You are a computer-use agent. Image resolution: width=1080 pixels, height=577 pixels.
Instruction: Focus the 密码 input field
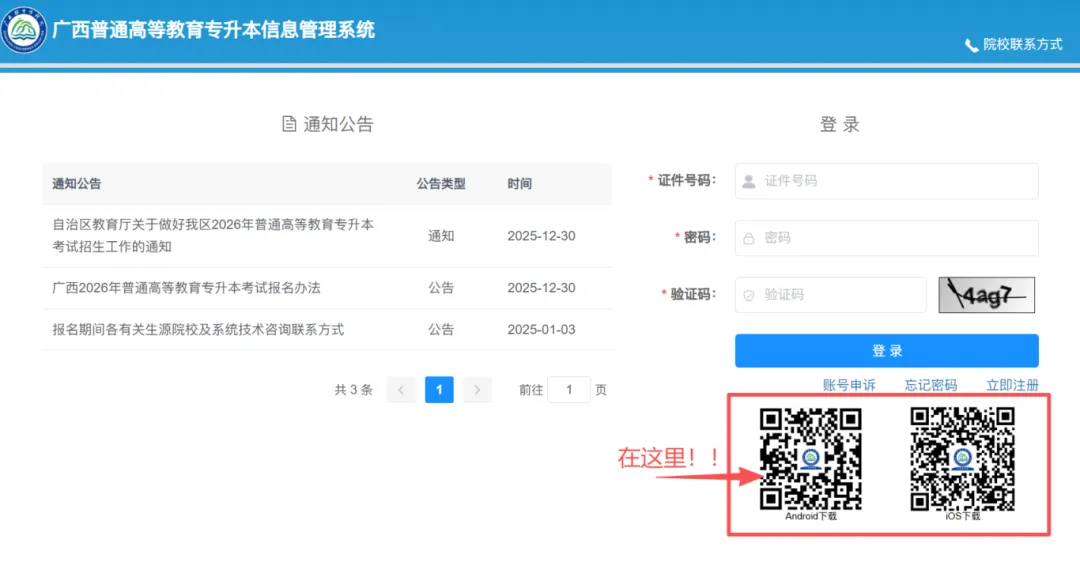tap(886, 238)
